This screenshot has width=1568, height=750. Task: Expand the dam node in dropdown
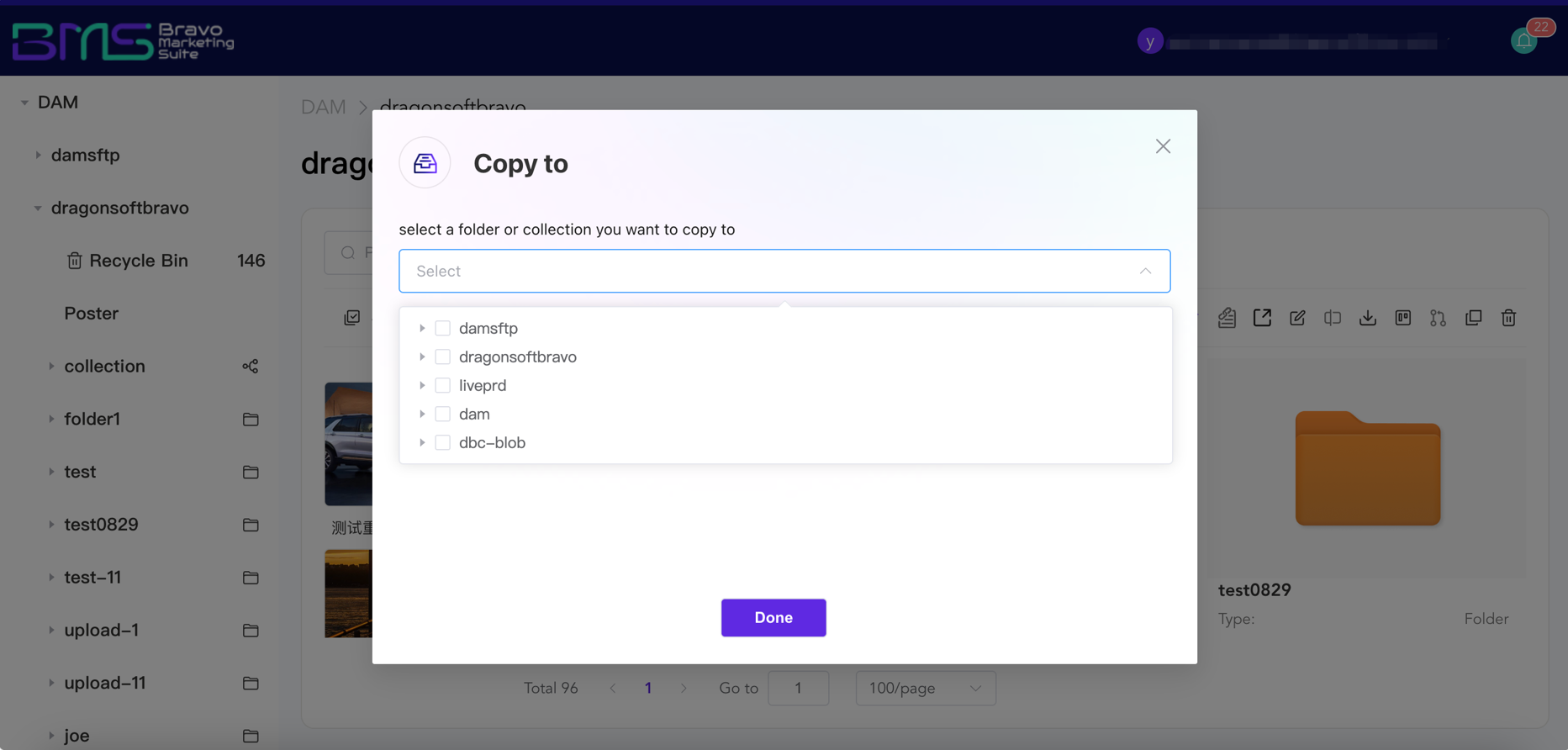422,415
